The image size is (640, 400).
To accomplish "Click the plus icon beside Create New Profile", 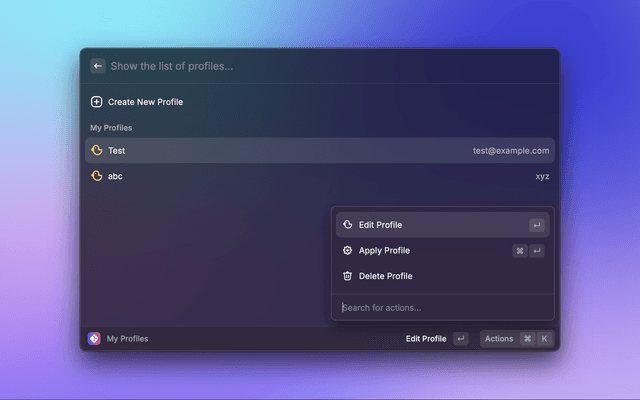I will point(97,102).
